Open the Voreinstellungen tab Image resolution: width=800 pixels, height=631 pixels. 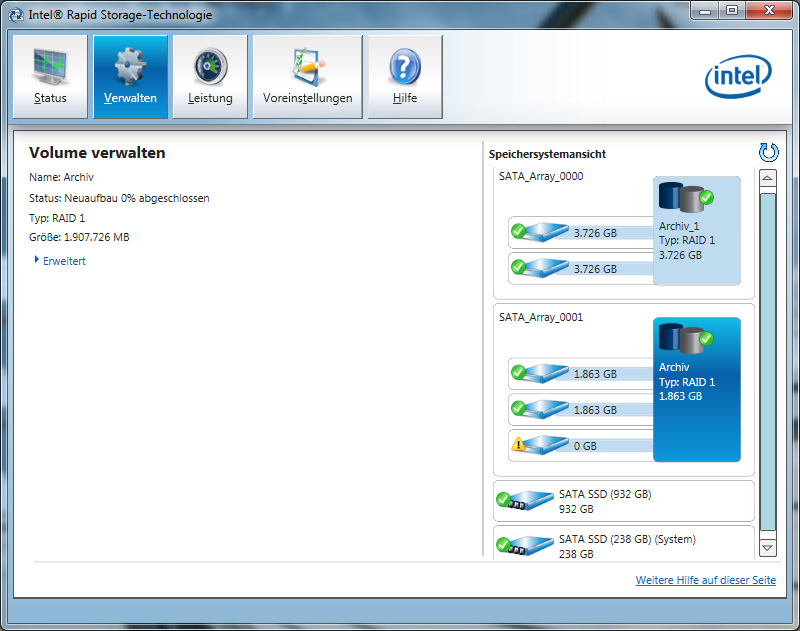308,77
